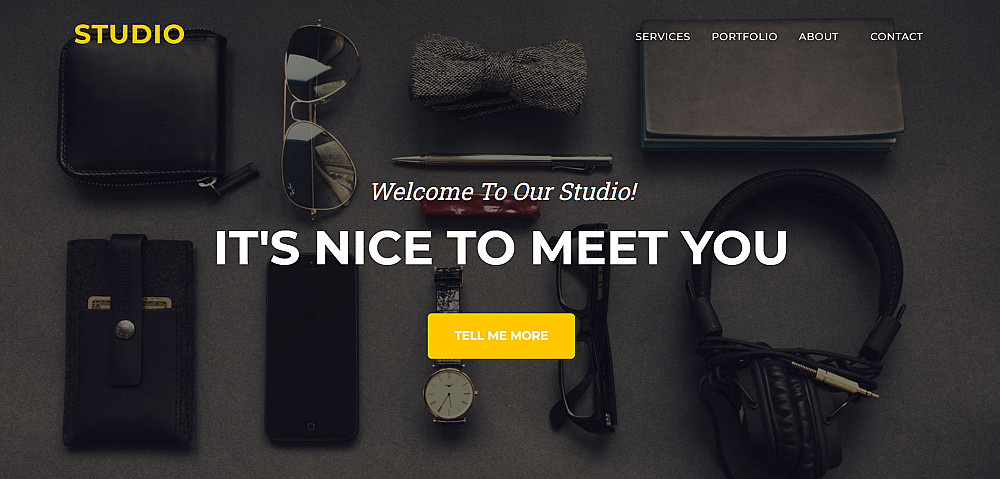Screen dimensions: 1000x479
Task: Open the About nav link
Action: tap(818, 37)
